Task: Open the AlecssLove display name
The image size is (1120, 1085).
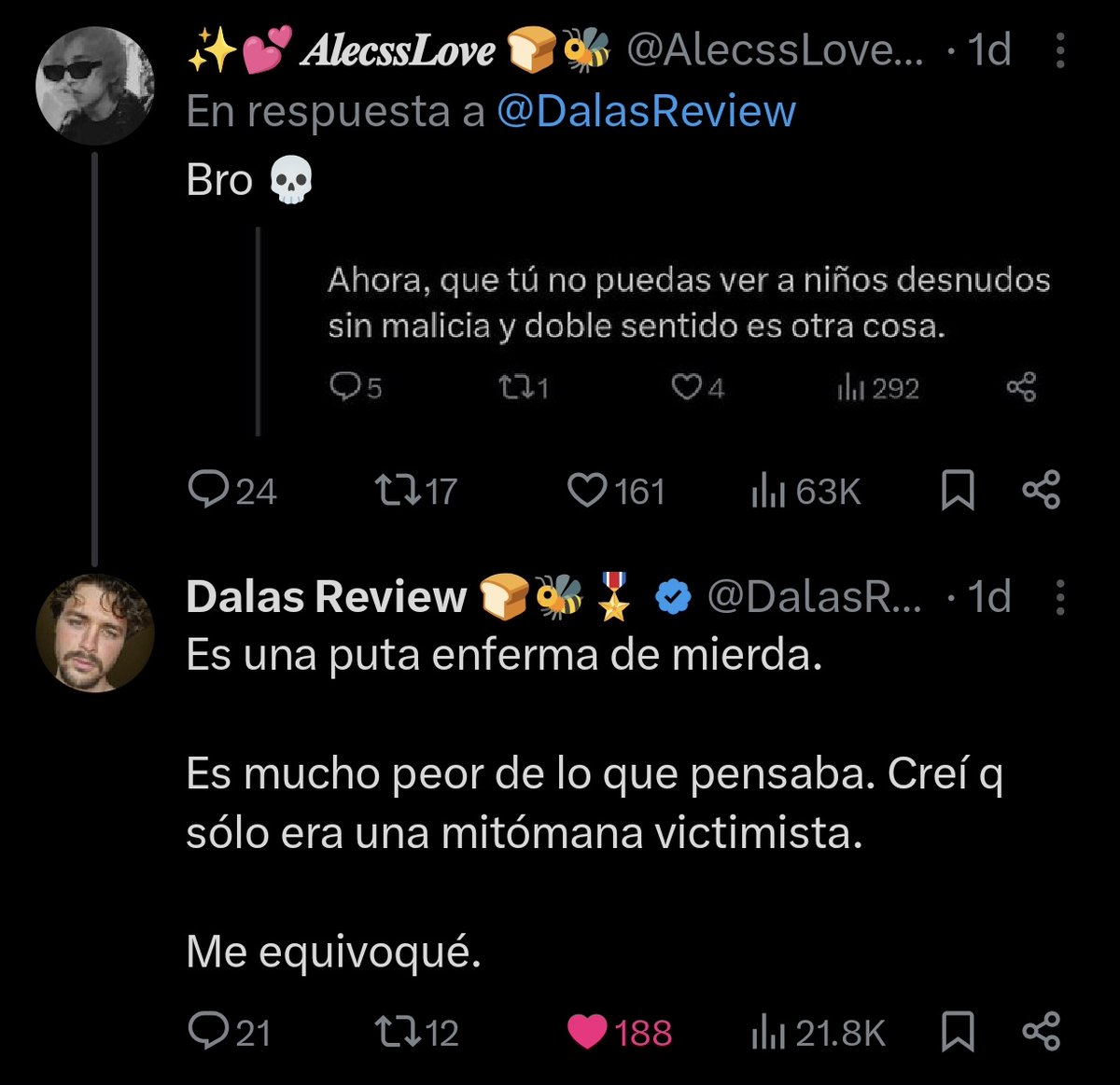Action: (x=398, y=51)
